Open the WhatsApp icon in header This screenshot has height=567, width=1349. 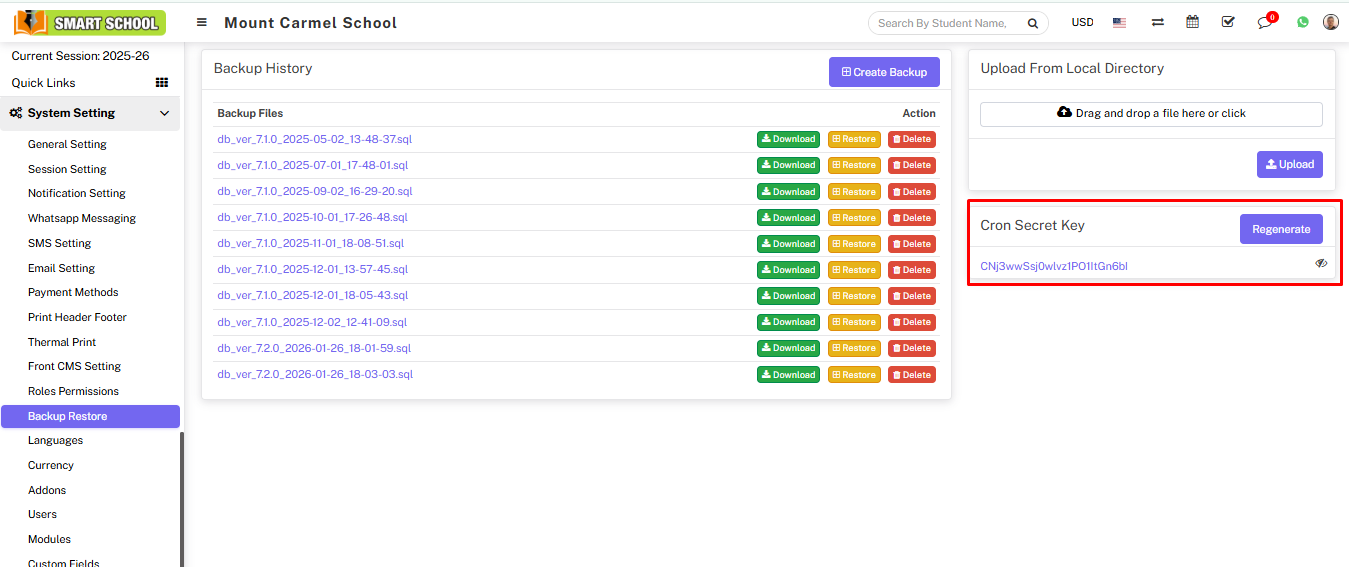coord(1302,22)
